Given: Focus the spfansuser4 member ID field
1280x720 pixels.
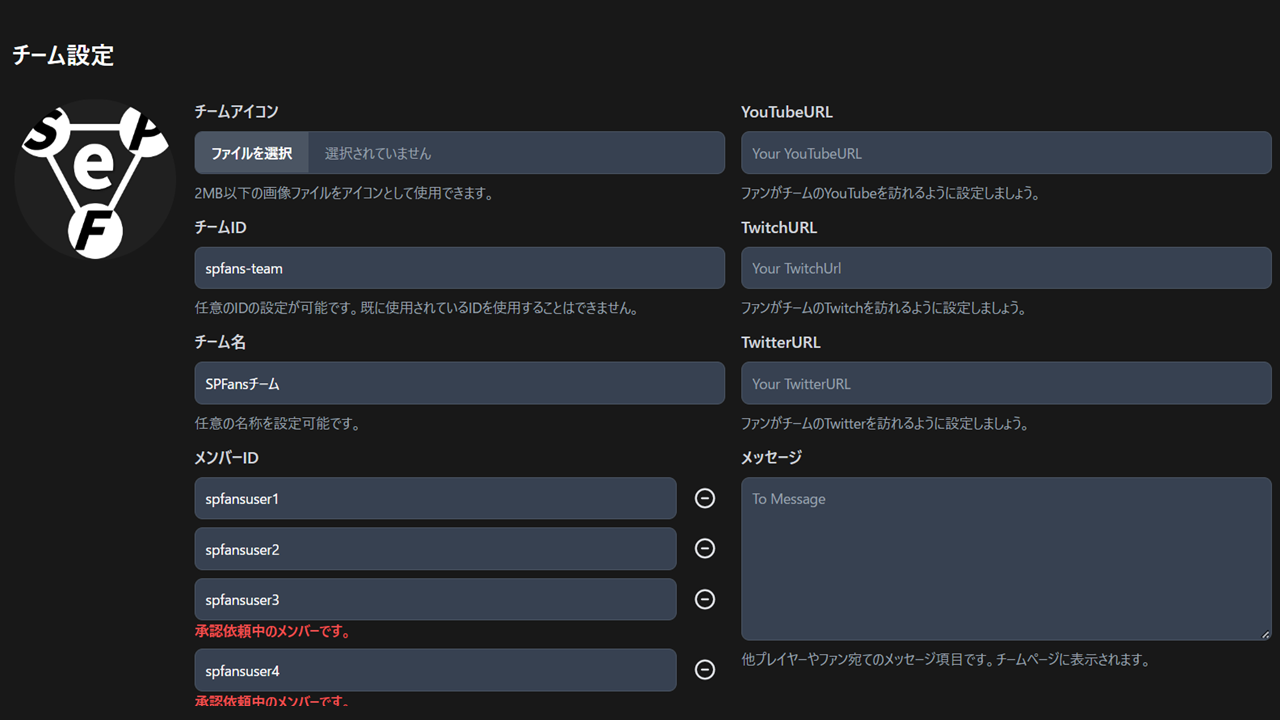Looking at the screenshot, I should pyautogui.click(x=436, y=670).
